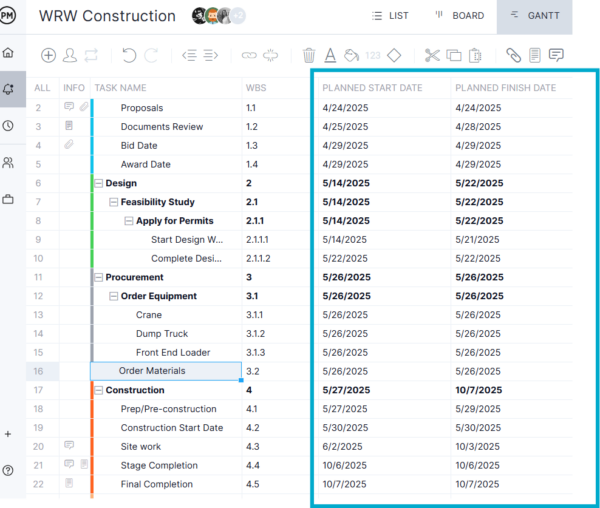Viewport: 600px width, 508px height.
Task: Click the WRW Construction project title
Action: tap(107, 16)
